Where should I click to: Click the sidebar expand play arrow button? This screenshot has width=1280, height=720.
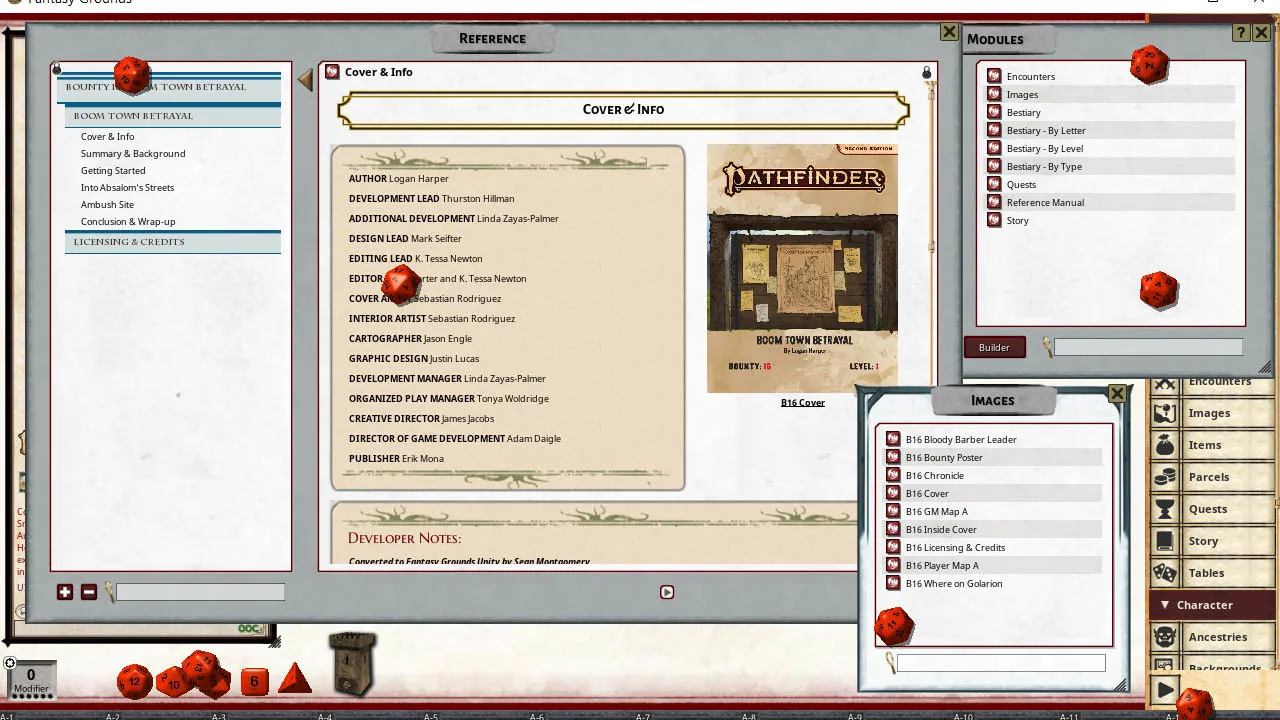click(x=1165, y=690)
